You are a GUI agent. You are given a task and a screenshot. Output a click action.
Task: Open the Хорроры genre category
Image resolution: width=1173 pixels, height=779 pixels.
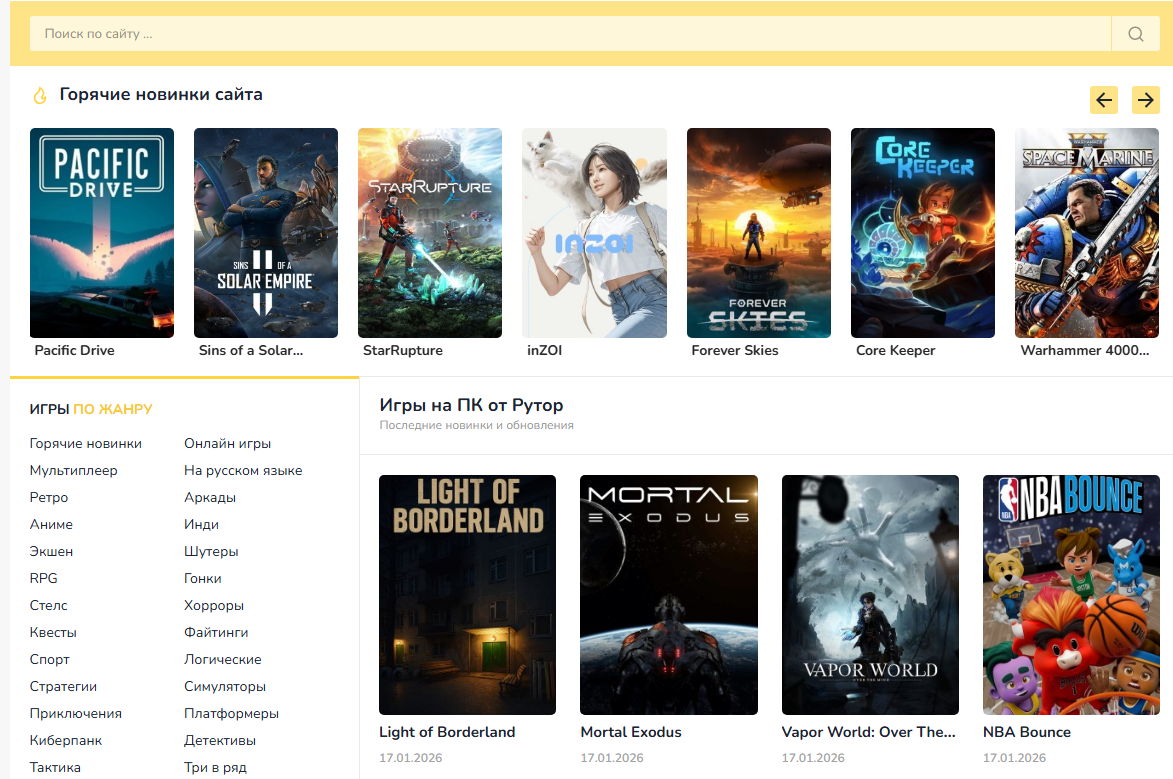point(214,606)
